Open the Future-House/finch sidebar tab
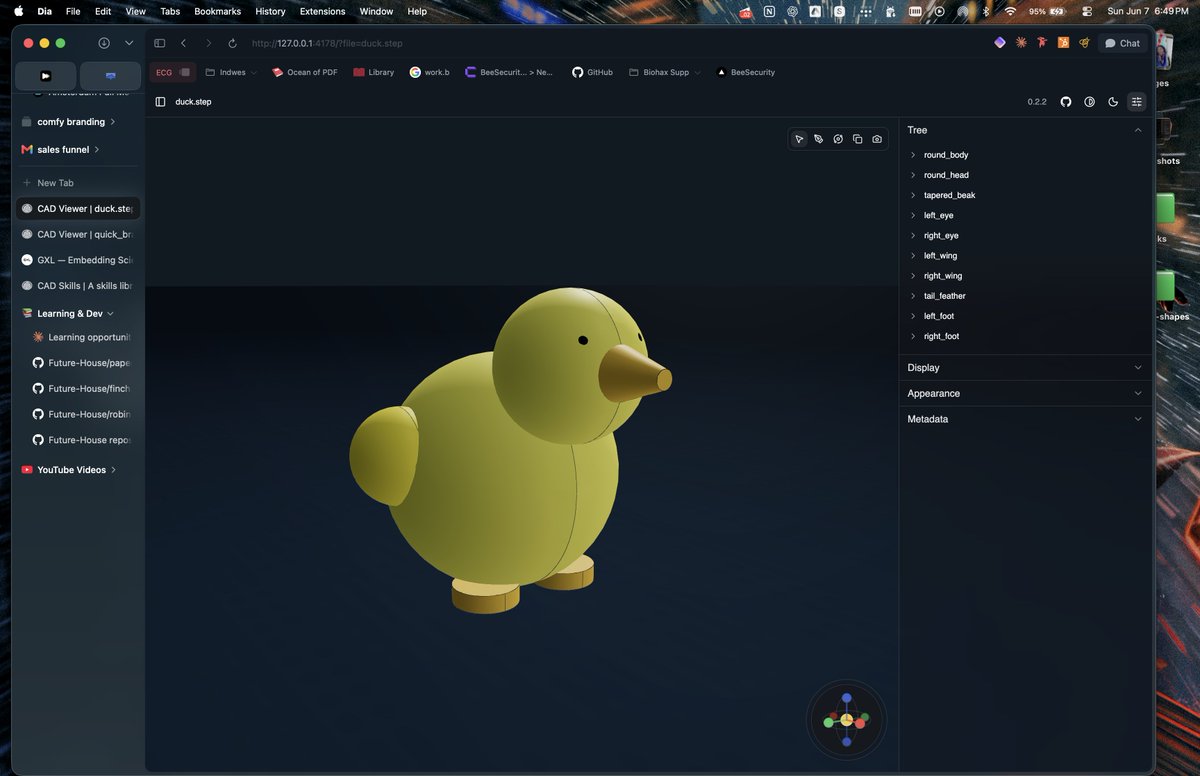 point(82,388)
